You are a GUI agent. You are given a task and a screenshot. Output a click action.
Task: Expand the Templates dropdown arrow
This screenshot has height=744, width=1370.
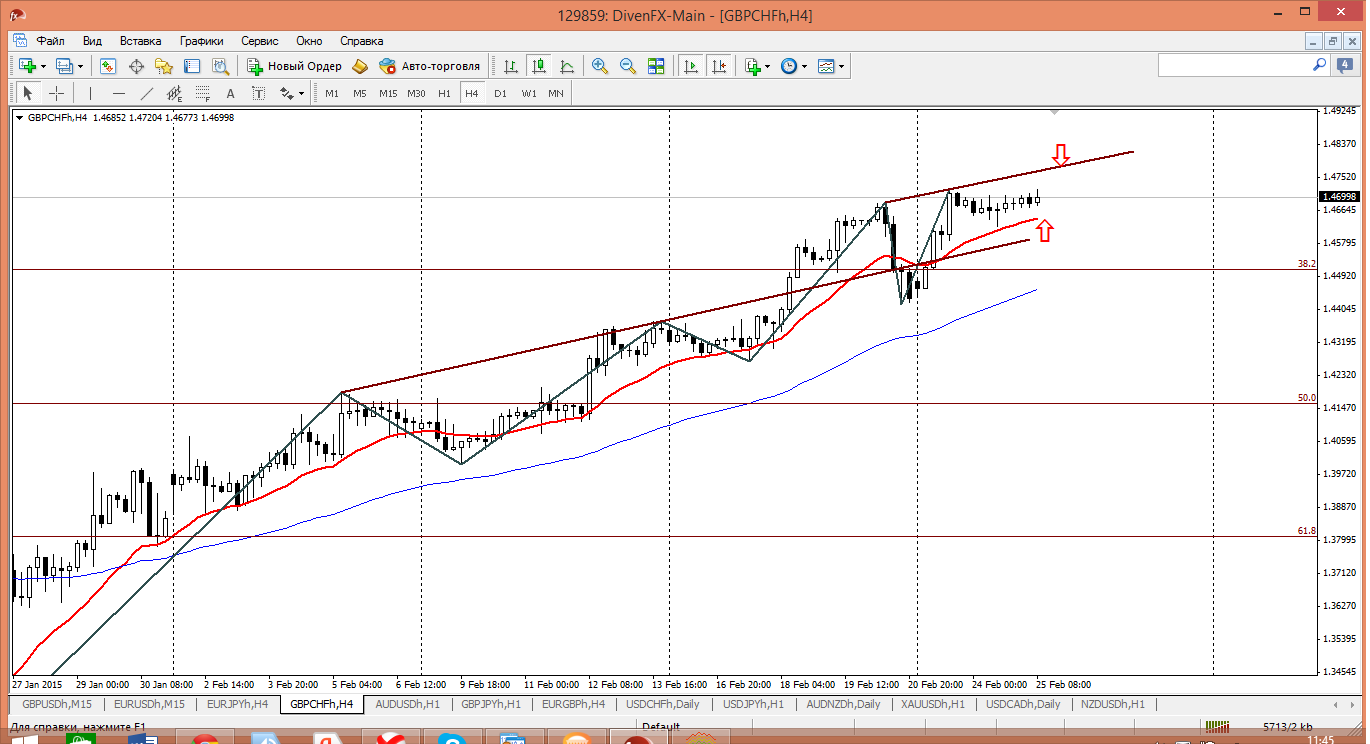[x=841, y=67]
